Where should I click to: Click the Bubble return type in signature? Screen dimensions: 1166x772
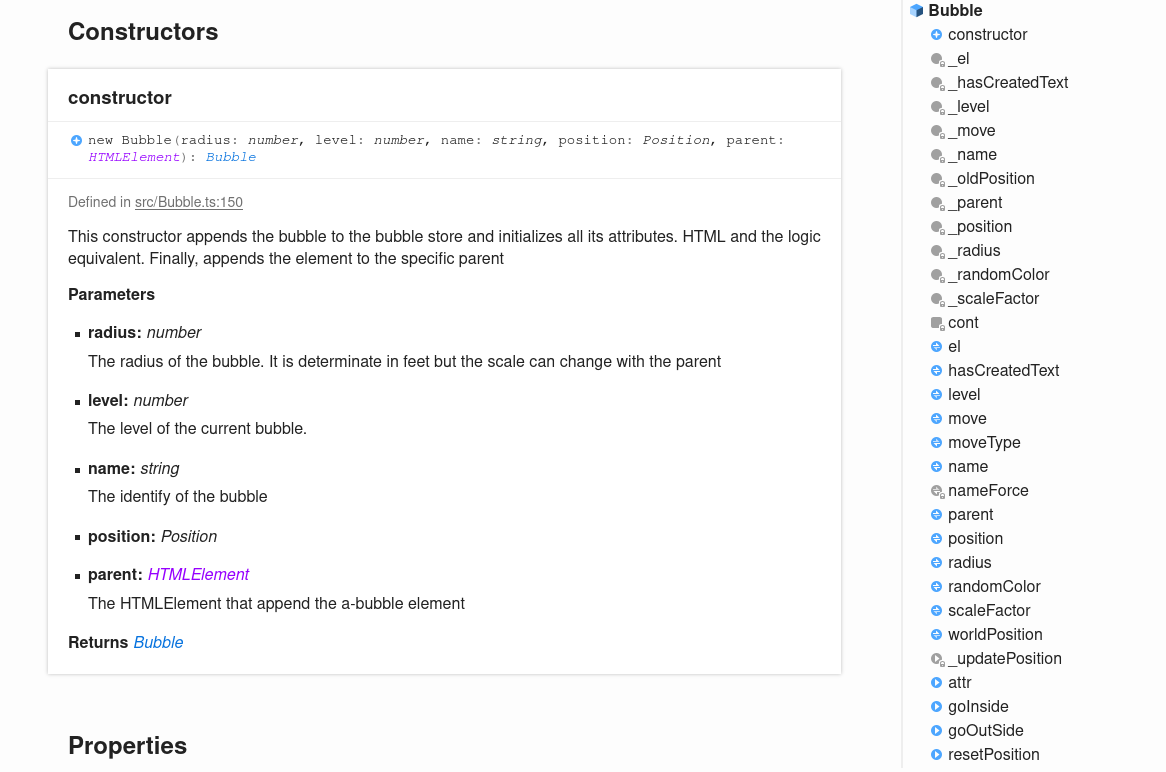click(231, 157)
